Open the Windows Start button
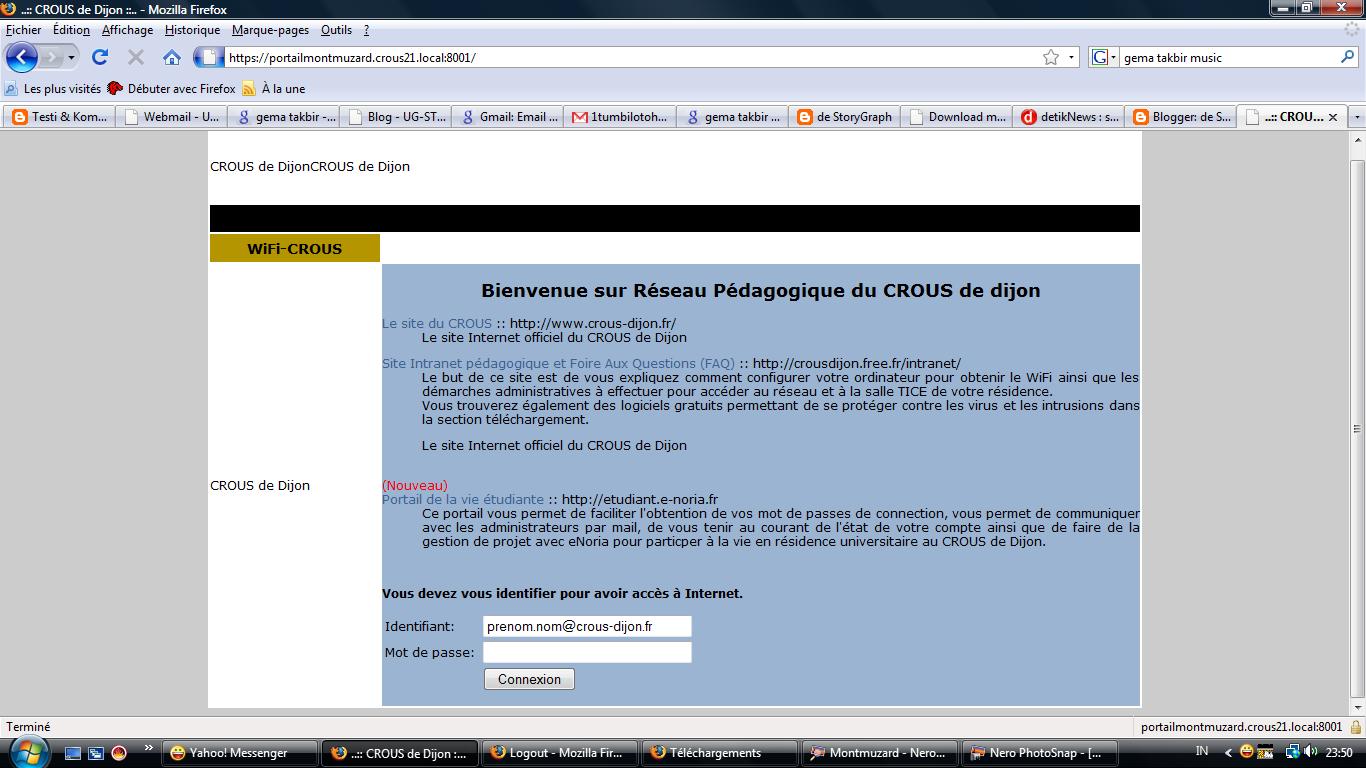Image resolution: width=1366 pixels, height=768 pixels. (x=27, y=751)
